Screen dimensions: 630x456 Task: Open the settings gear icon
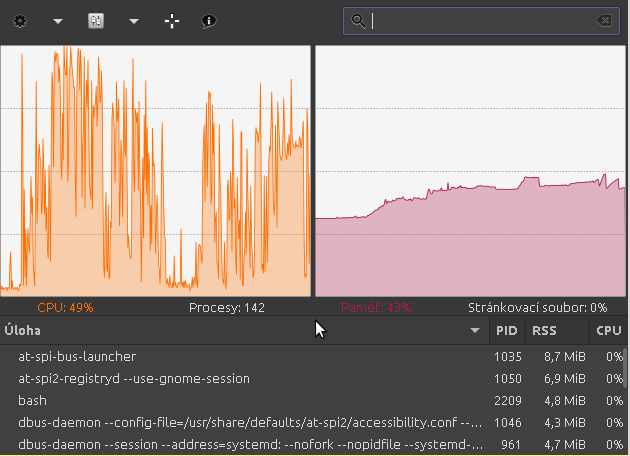click(x=20, y=20)
